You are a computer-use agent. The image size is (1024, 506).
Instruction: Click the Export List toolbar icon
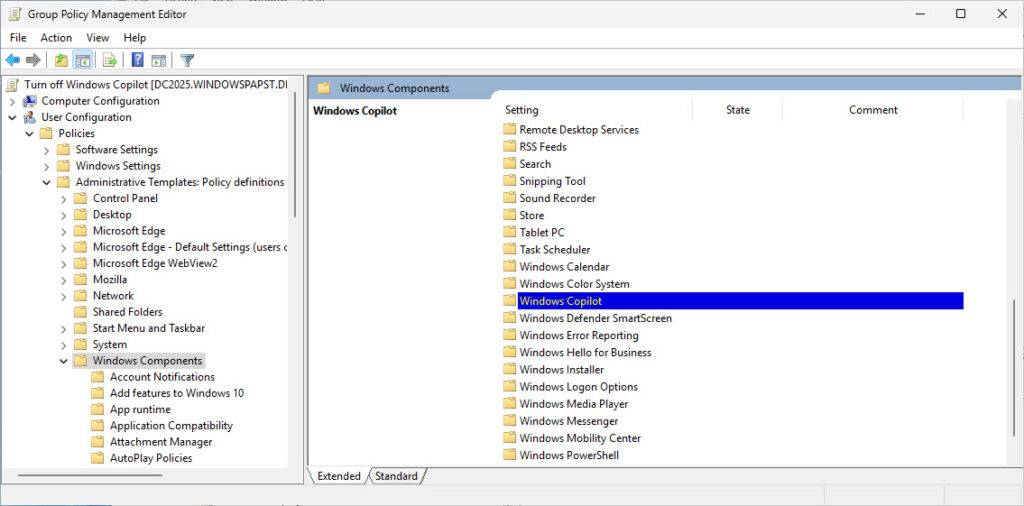(x=110, y=61)
